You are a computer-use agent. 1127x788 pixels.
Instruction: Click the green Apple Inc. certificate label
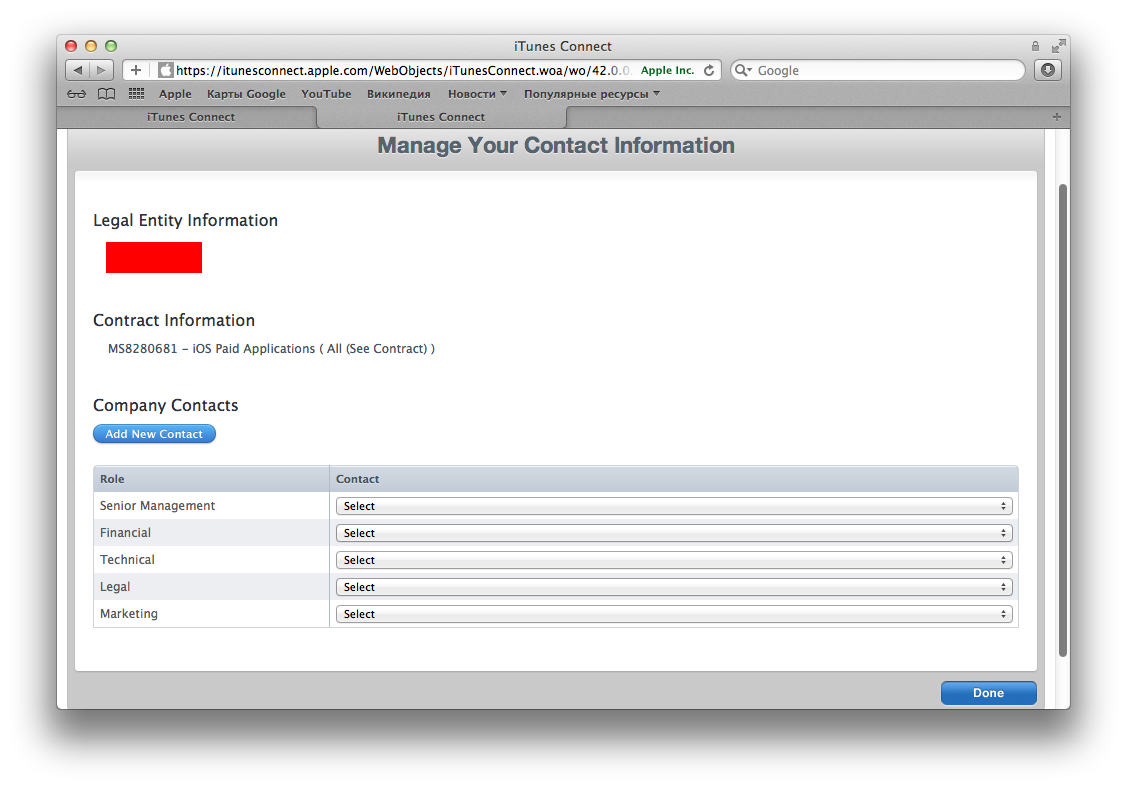click(667, 70)
